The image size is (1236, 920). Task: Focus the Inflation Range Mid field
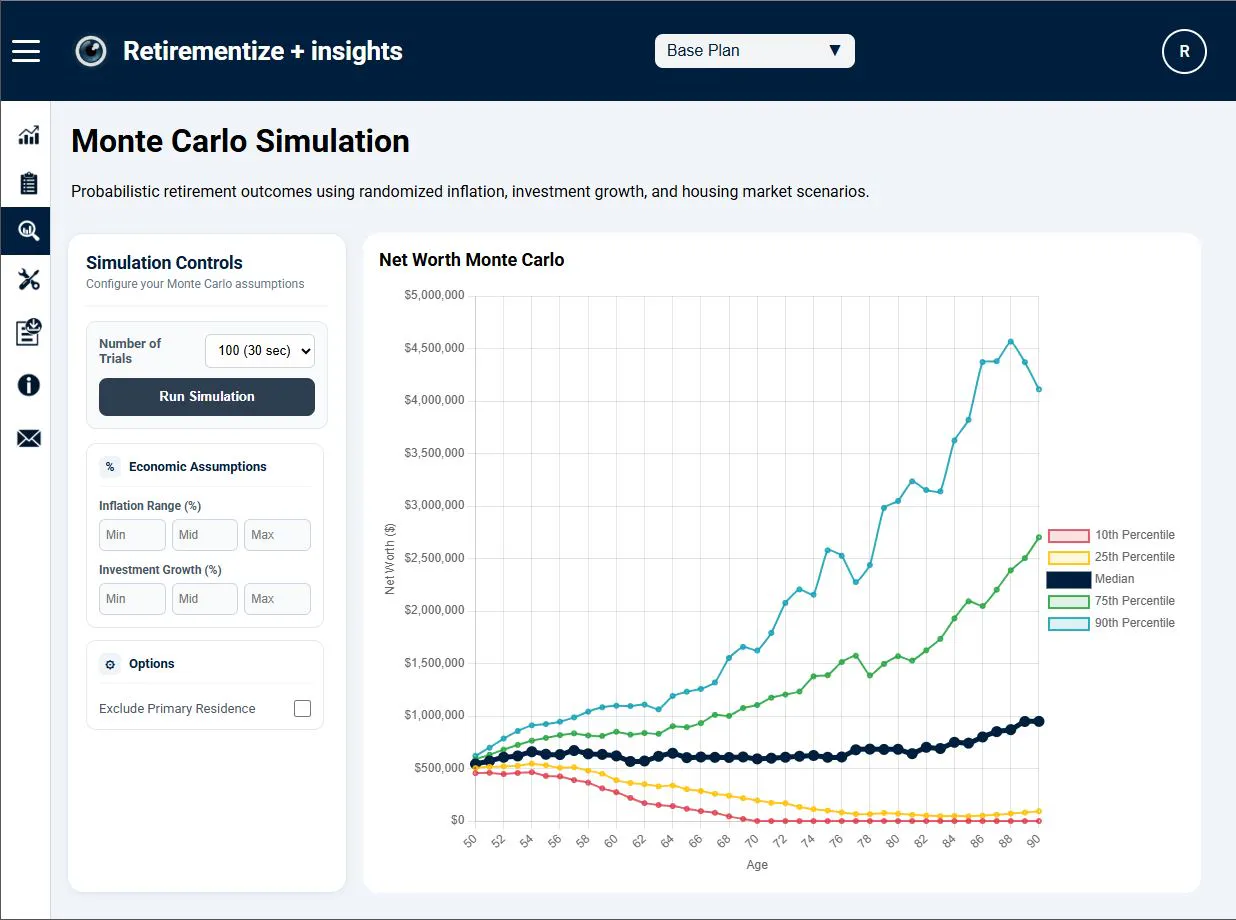[x=205, y=535]
